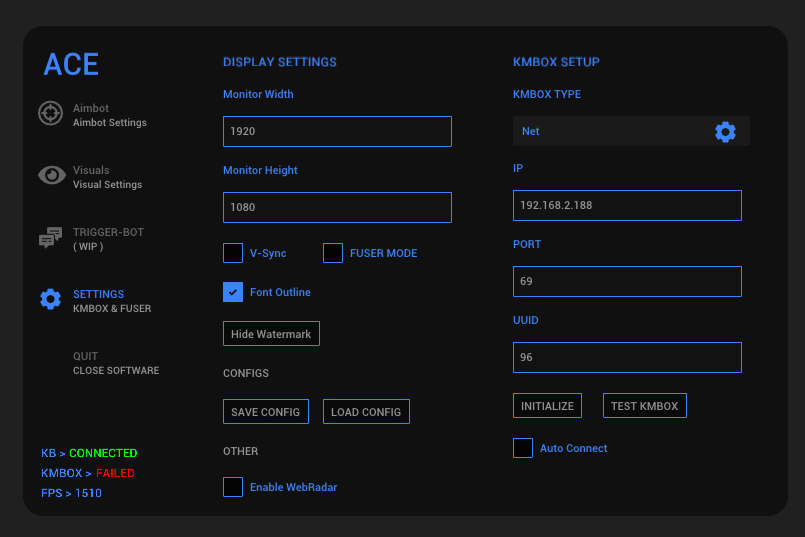Click the KMBOX TYPE label
The image size is (805, 537).
point(547,94)
